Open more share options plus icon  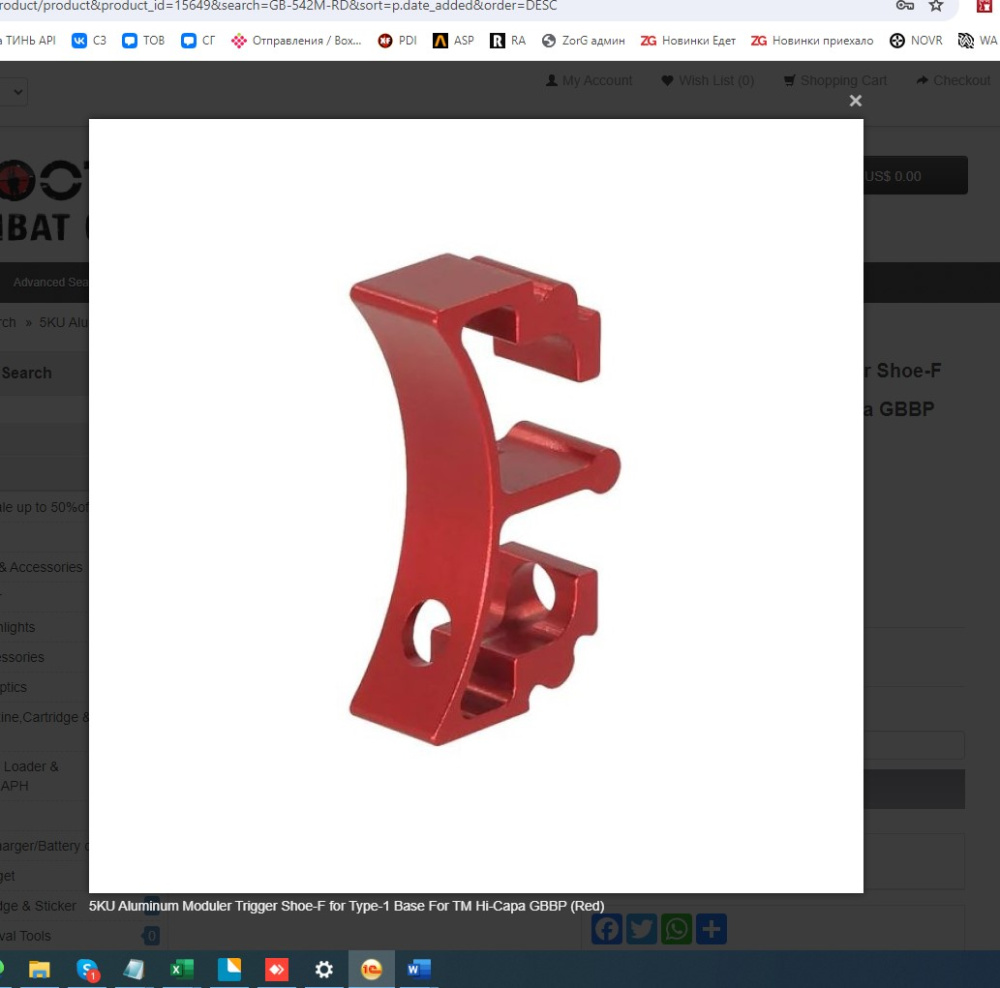711,929
